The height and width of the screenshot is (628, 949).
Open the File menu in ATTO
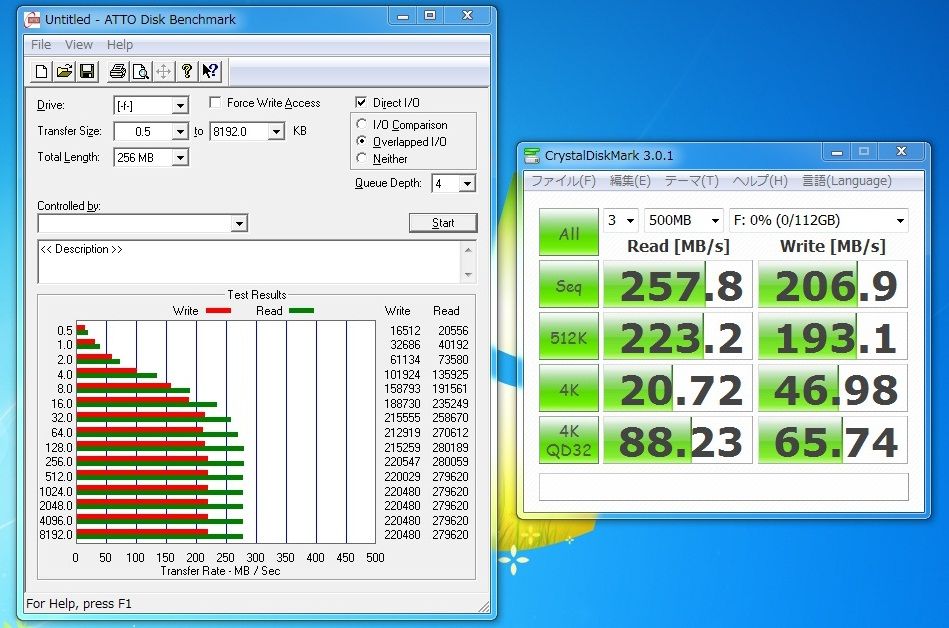(41, 45)
